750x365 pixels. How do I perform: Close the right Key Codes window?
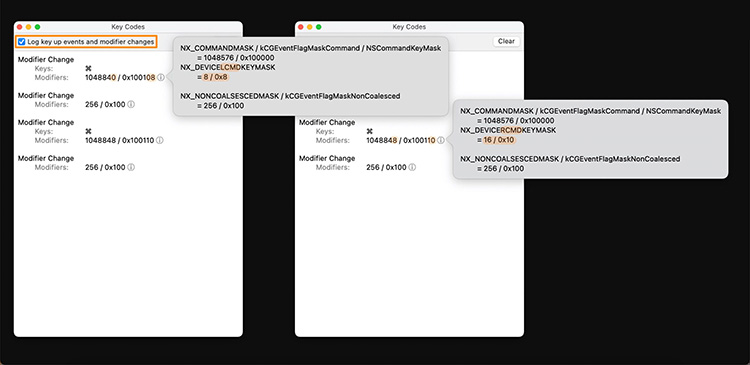point(301,27)
